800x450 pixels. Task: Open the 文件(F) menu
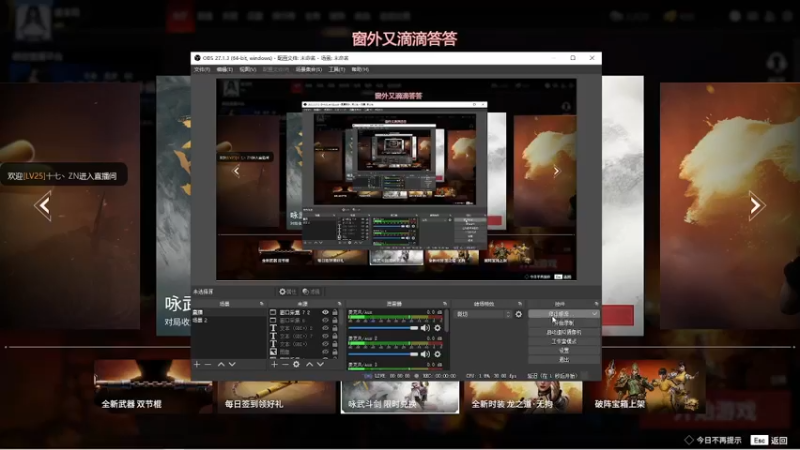click(x=202, y=69)
